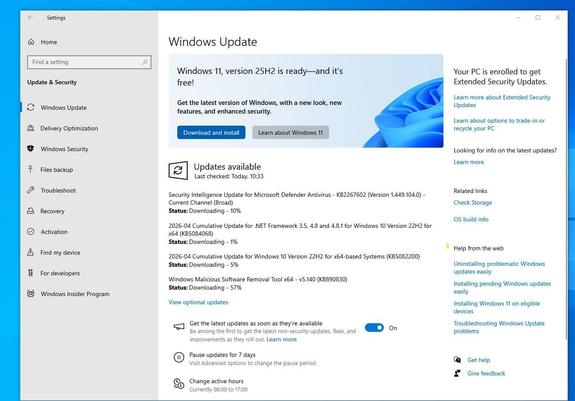Image resolution: width=575 pixels, height=401 pixels.
Task: Click Malicious Software Removal Tool KB890830 entry
Action: 258,279
